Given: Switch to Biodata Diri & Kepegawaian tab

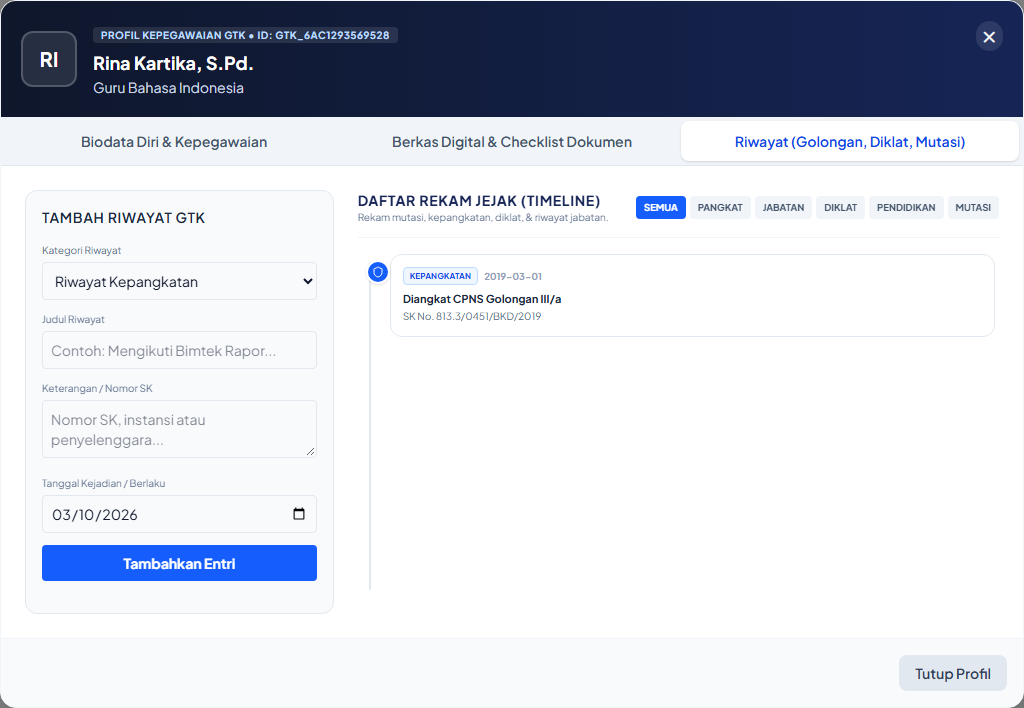Looking at the screenshot, I should click(x=174, y=142).
